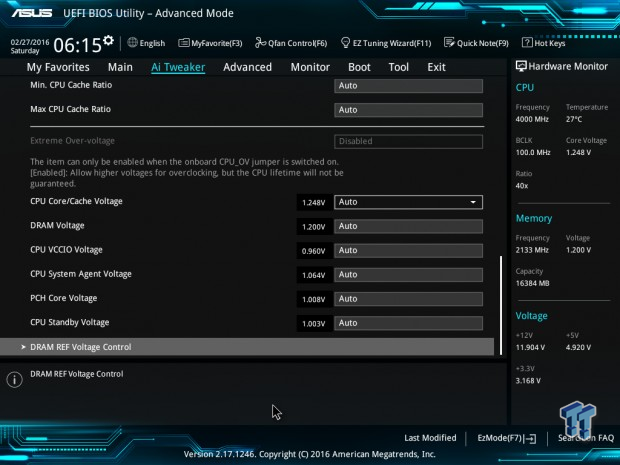Click the EzMode exit arrow icon
This screenshot has height=465, width=620.
click(x=530, y=438)
